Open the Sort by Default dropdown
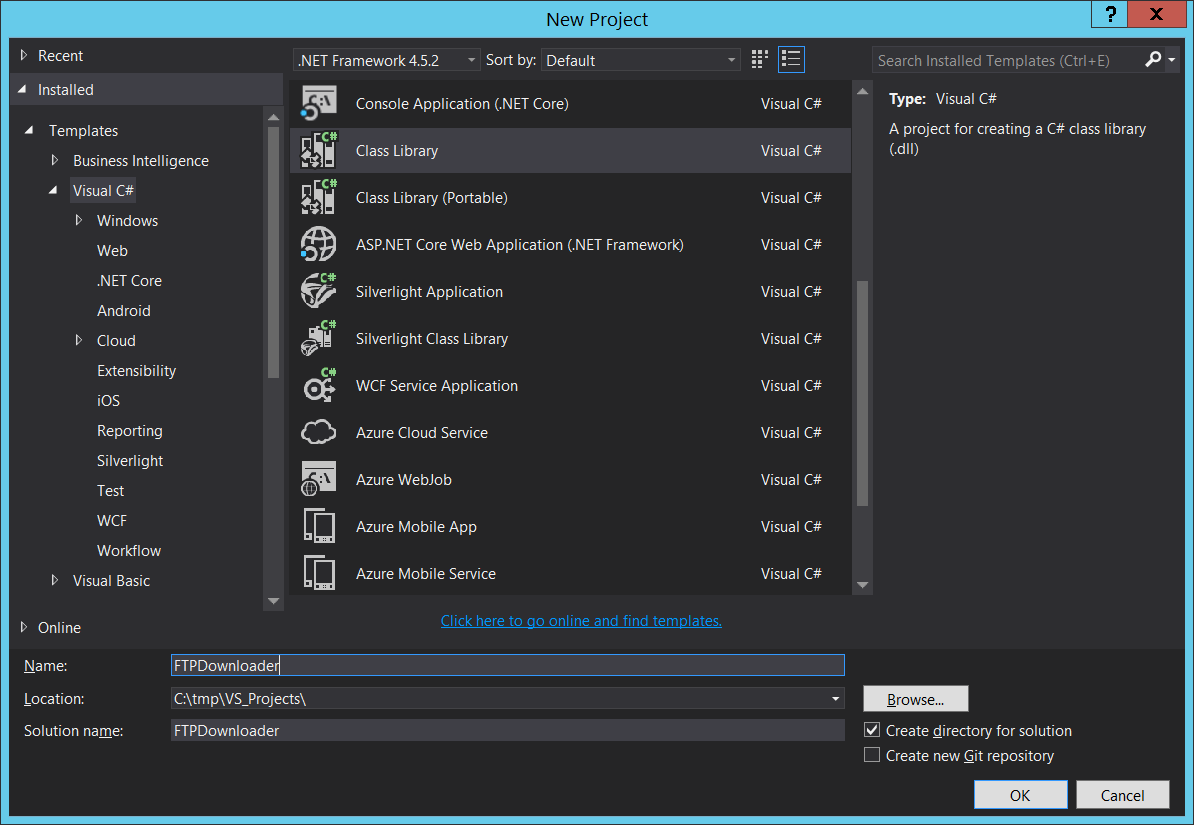The height and width of the screenshot is (825, 1194). point(640,60)
